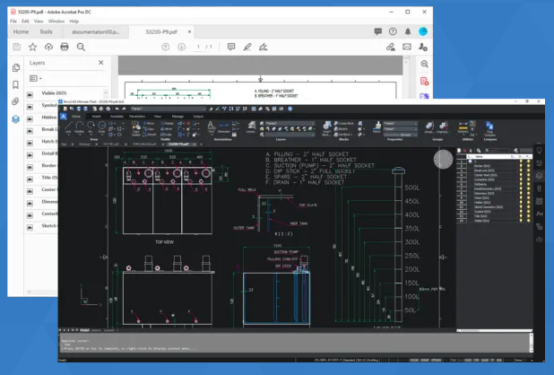The width and height of the screenshot is (554, 375).
Task: Open the search magnifier in Acrobat toolbar
Action: [x=81, y=47]
